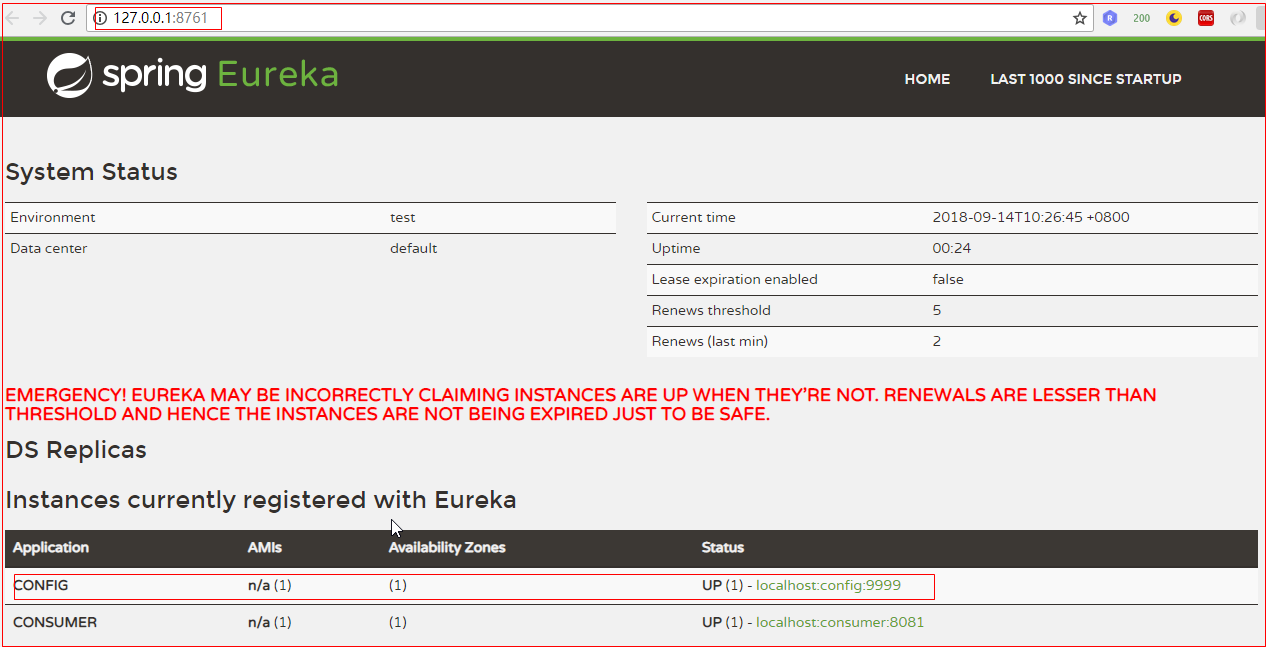The width and height of the screenshot is (1266, 647).
Task: Click the Renews threshold label
Action: pos(711,310)
